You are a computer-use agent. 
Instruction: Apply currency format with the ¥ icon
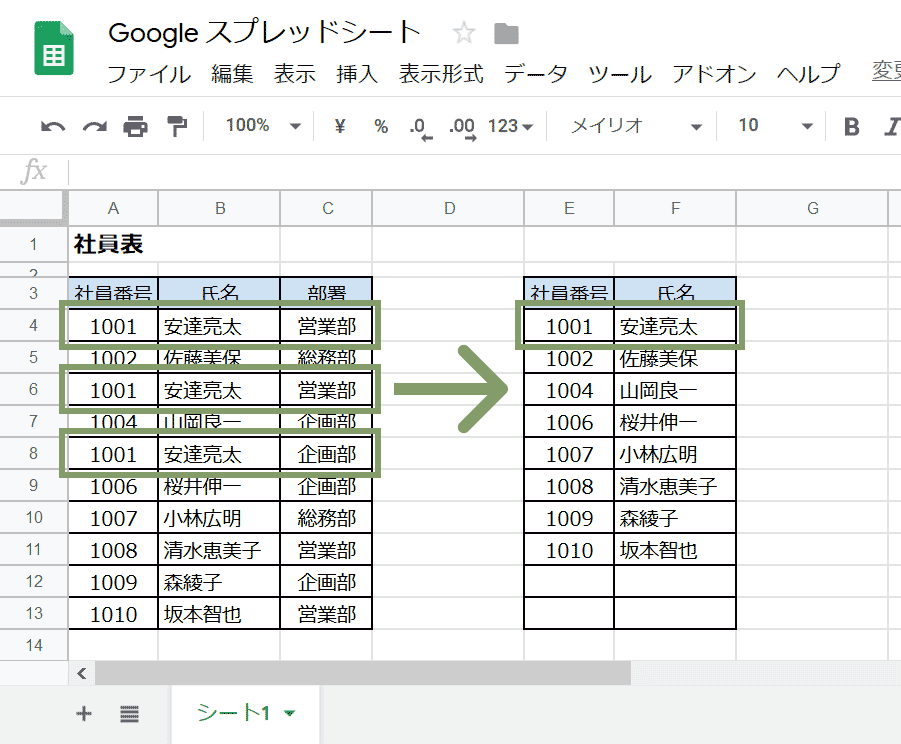[x=338, y=126]
